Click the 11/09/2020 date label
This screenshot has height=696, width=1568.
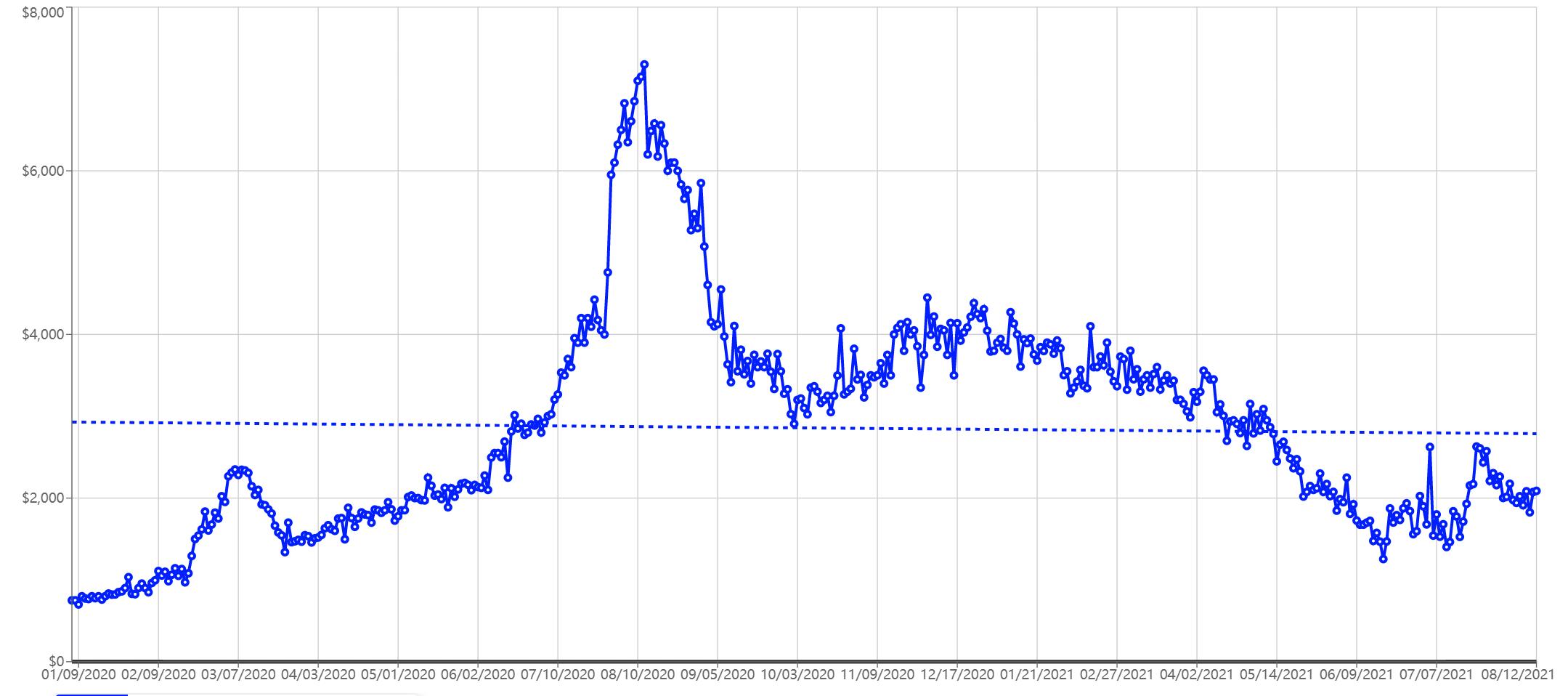click(877, 674)
